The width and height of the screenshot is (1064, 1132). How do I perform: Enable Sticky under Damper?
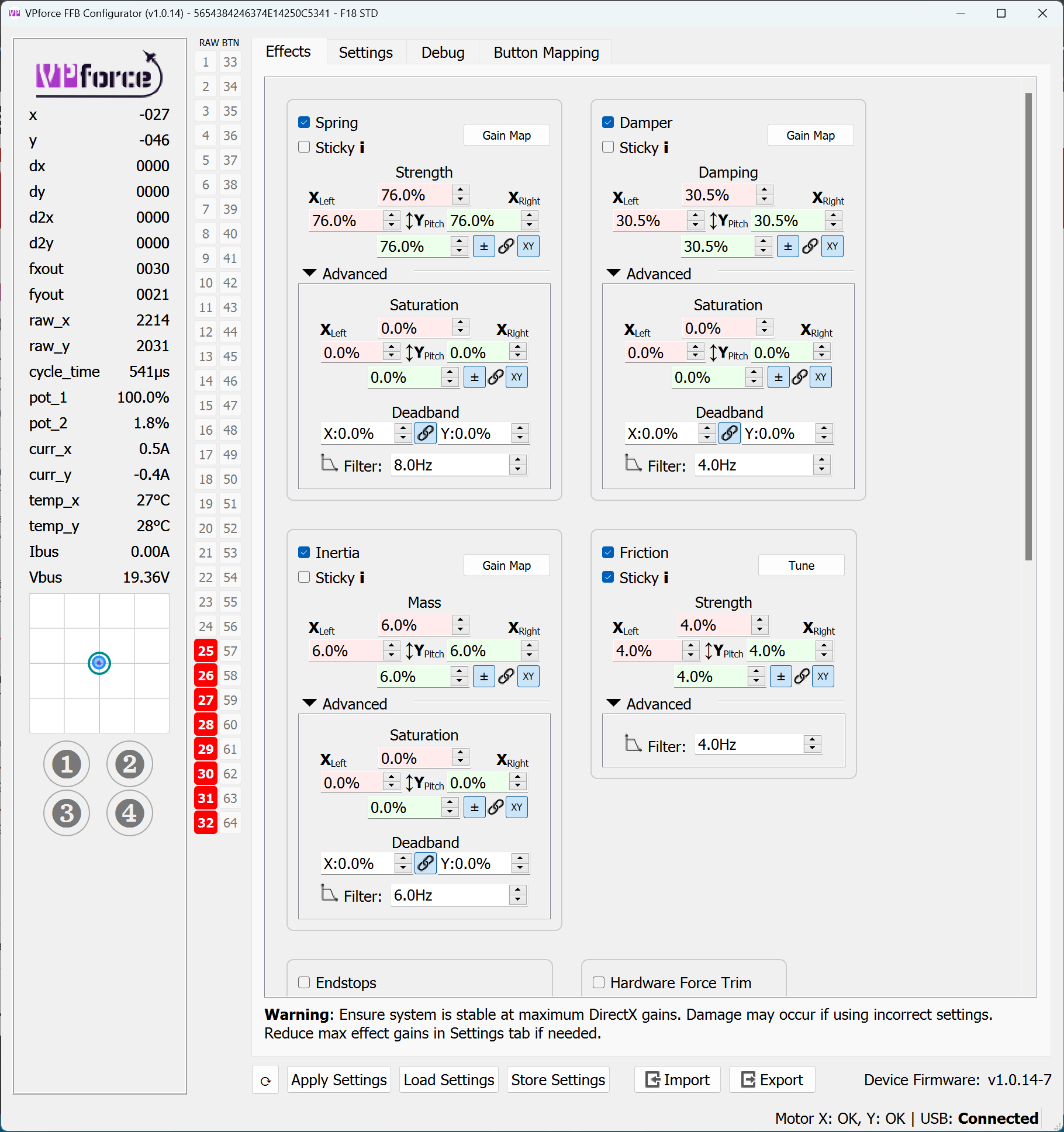tap(608, 147)
